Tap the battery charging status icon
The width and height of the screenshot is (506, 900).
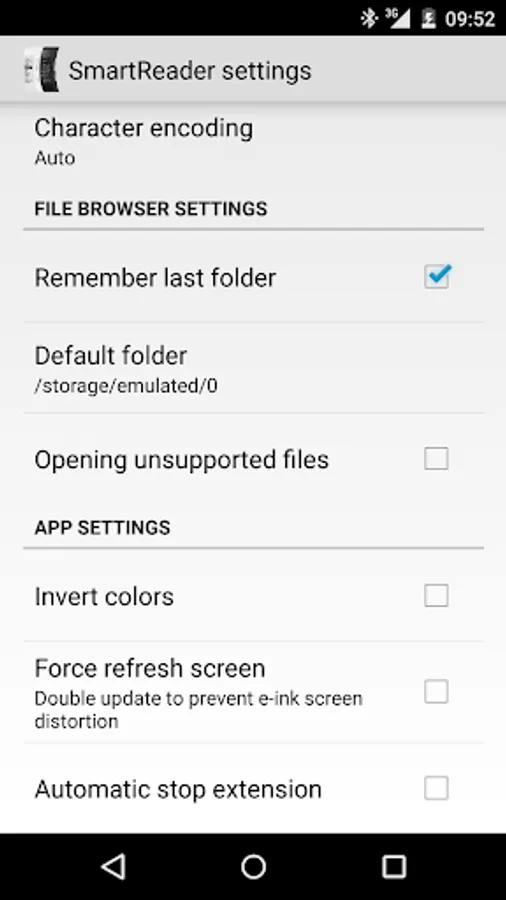[428, 18]
